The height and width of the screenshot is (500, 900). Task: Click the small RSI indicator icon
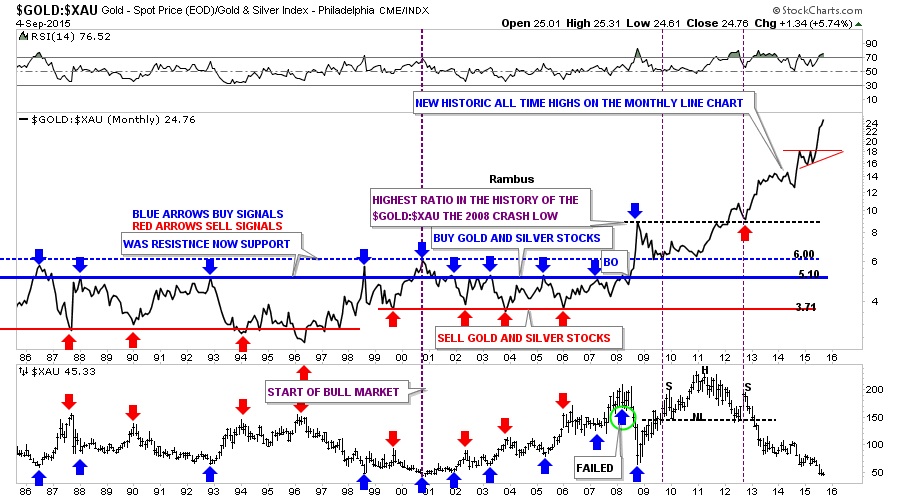(22, 36)
